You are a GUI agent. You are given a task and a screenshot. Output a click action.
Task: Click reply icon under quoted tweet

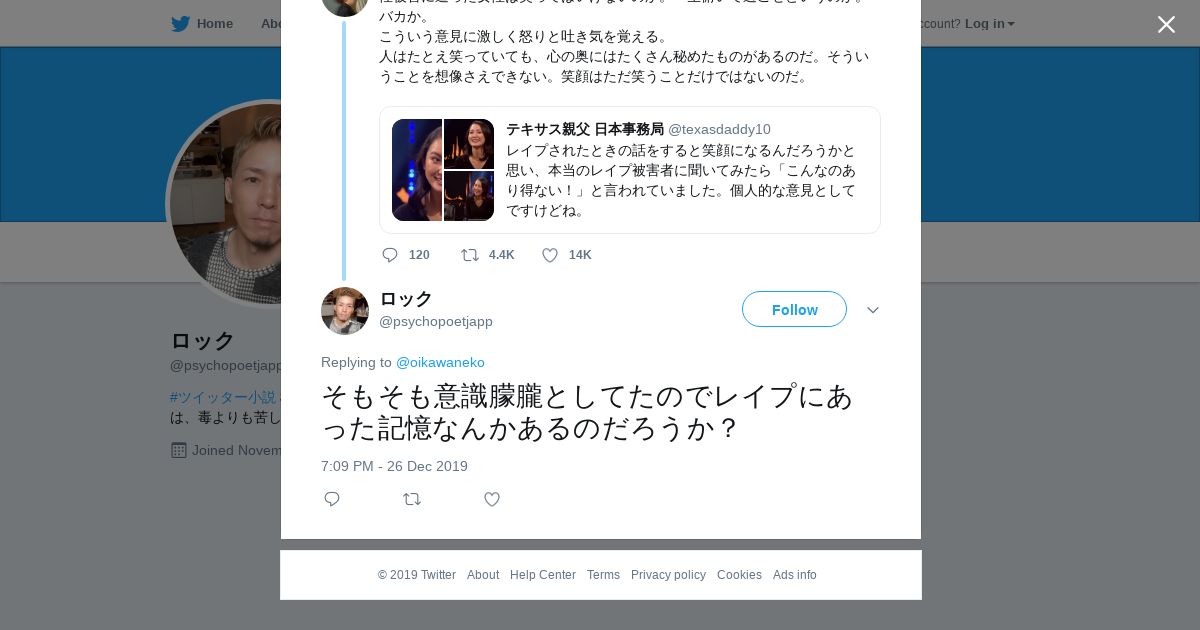(x=390, y=255)
